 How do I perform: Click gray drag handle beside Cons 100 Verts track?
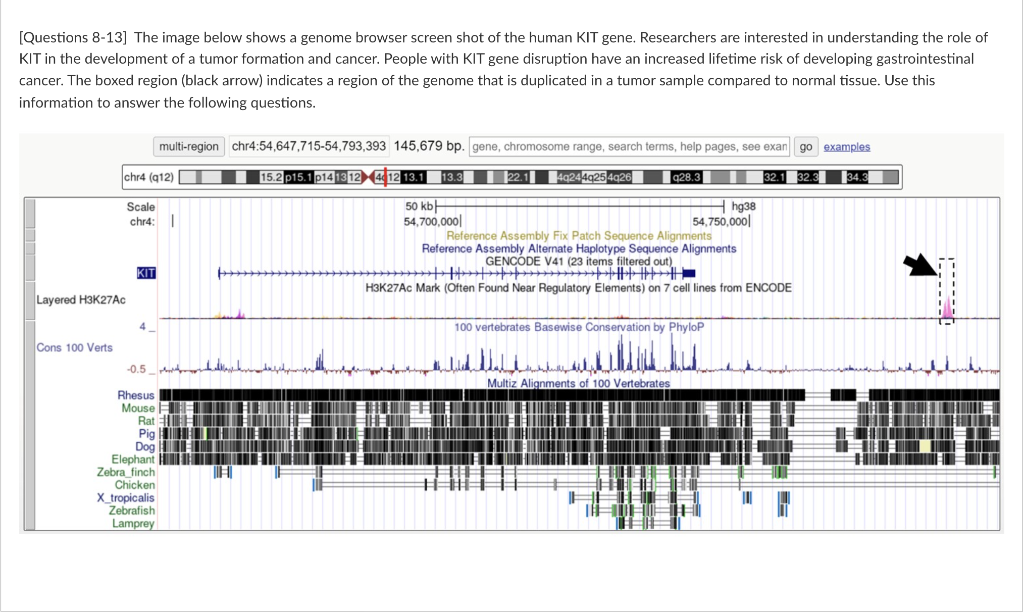coord(32,350)
